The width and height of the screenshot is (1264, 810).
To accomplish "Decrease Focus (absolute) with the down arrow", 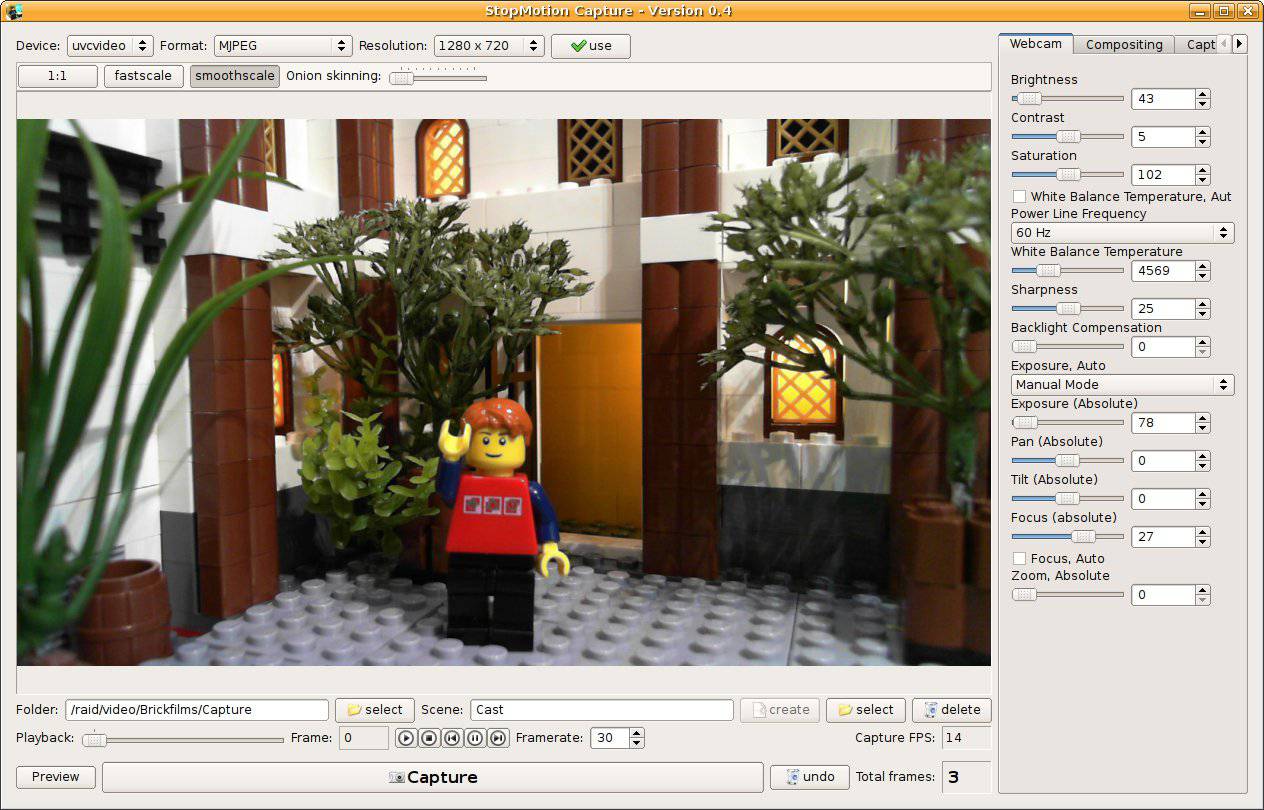I will pos(1202,542).
